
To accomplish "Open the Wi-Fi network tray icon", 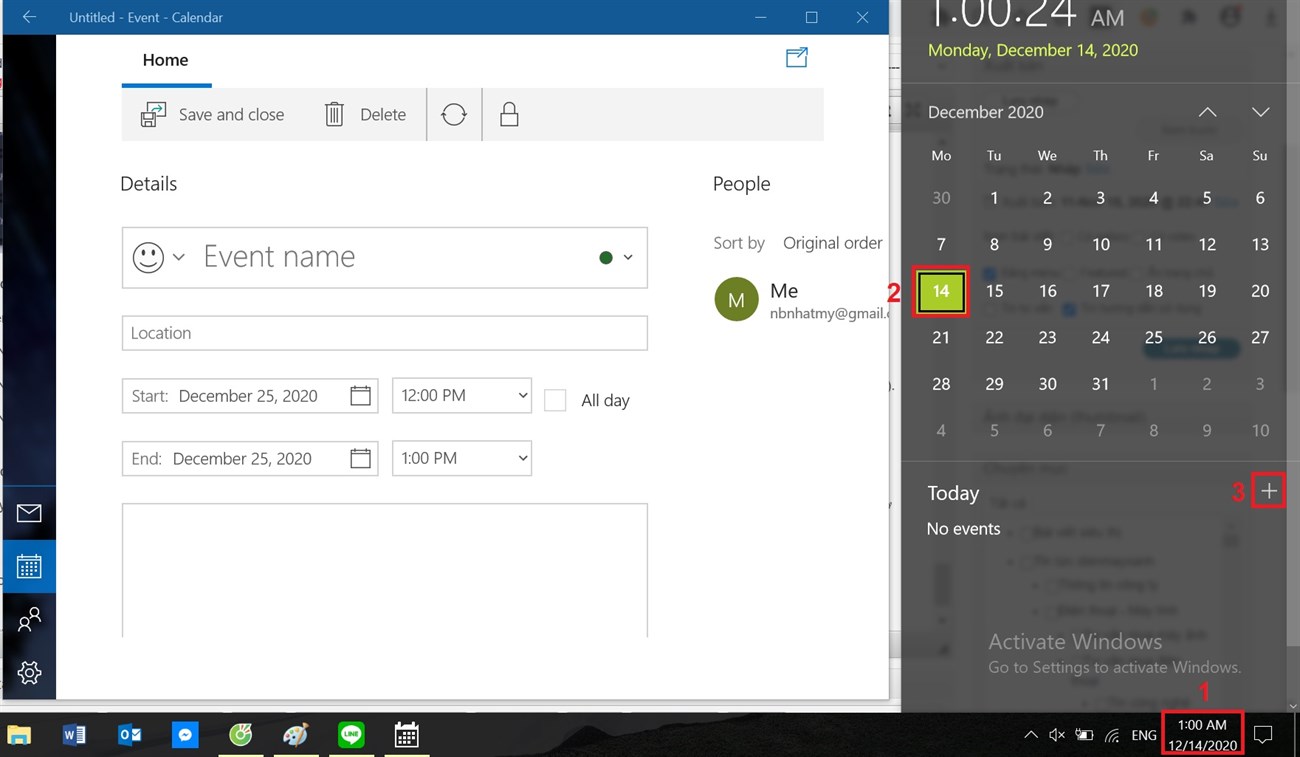I will pos(1112,736).
